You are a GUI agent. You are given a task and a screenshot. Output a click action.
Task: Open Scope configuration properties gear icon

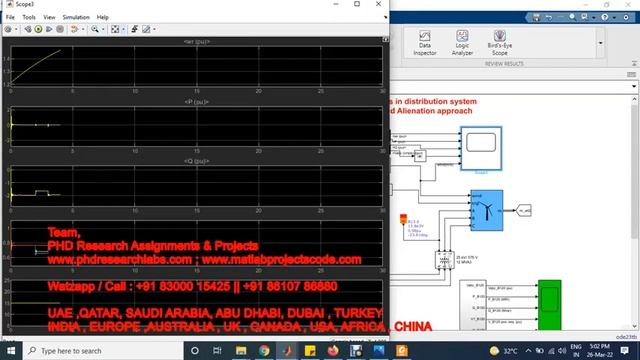8,29
